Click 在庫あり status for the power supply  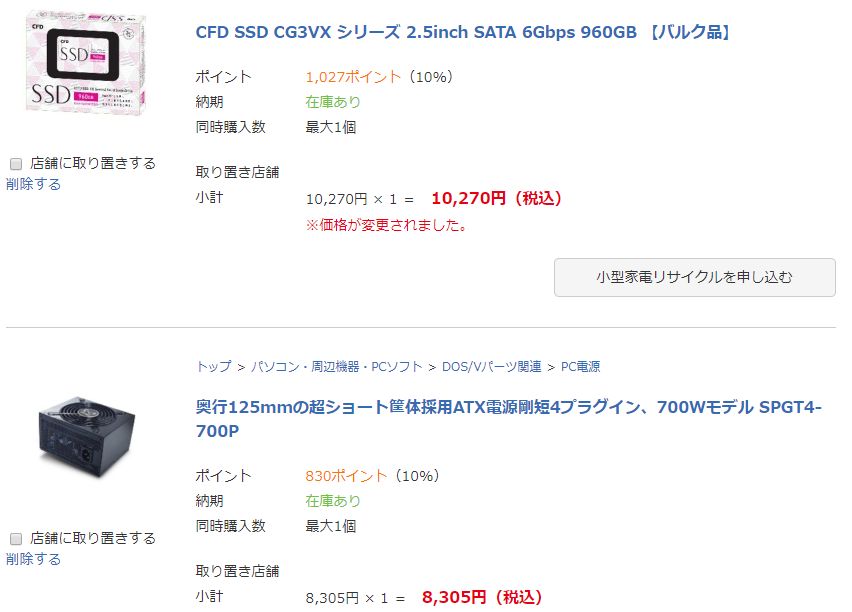[333, 501]
